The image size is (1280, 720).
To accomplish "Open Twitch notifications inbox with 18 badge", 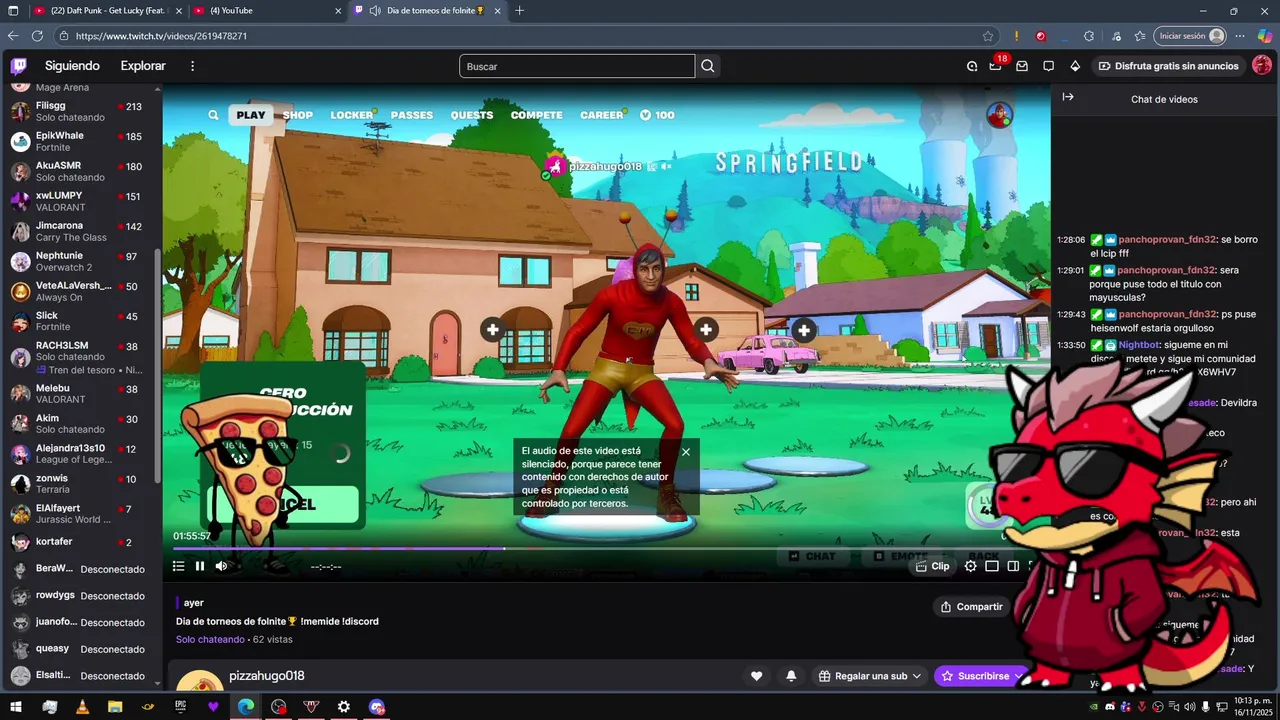I will pyautogui.click(x=996, y=66).
